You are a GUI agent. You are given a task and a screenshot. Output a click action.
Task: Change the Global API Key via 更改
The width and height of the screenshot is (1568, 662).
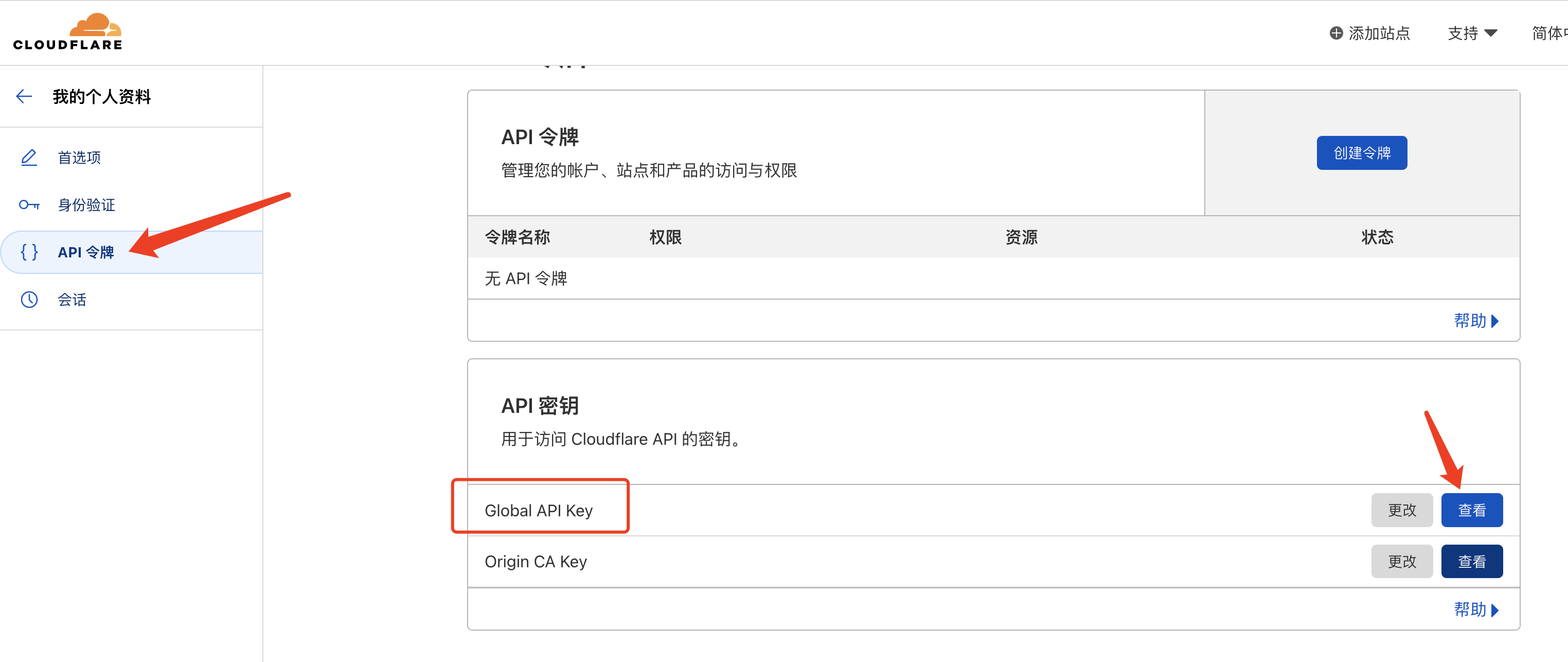[1401, 510]
